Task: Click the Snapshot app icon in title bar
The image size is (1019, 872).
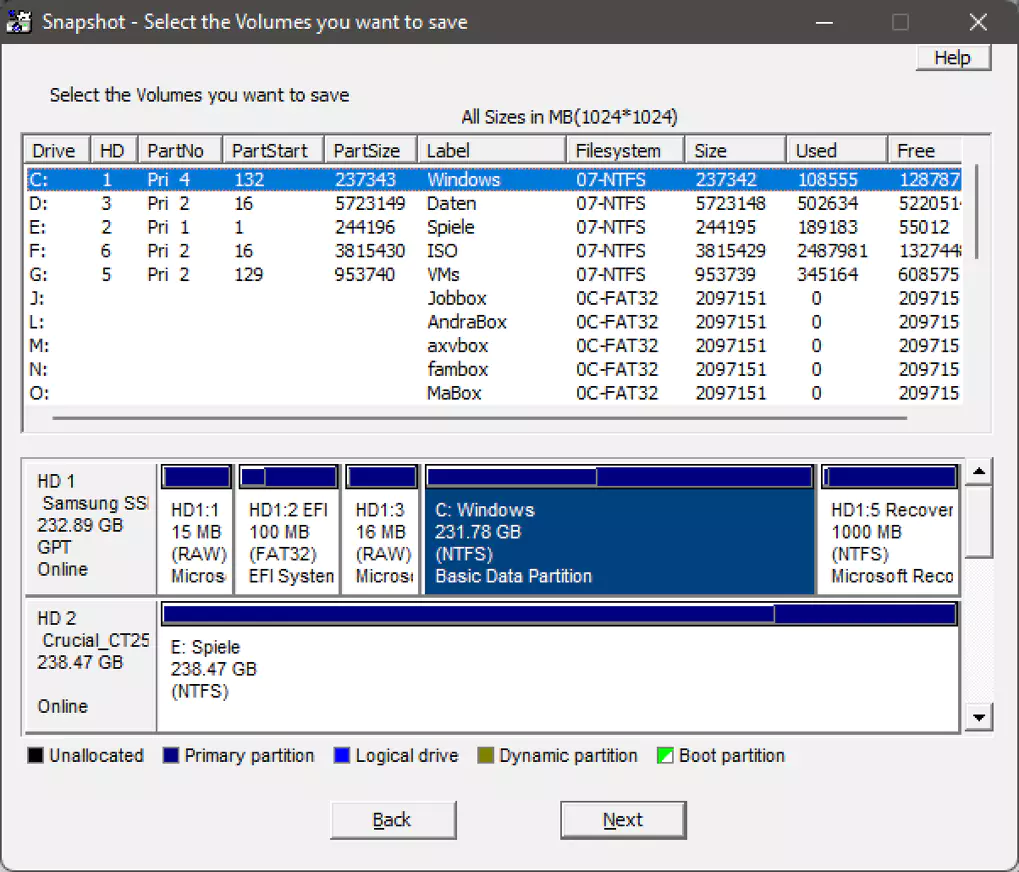Action: click(x=18, y=22)
